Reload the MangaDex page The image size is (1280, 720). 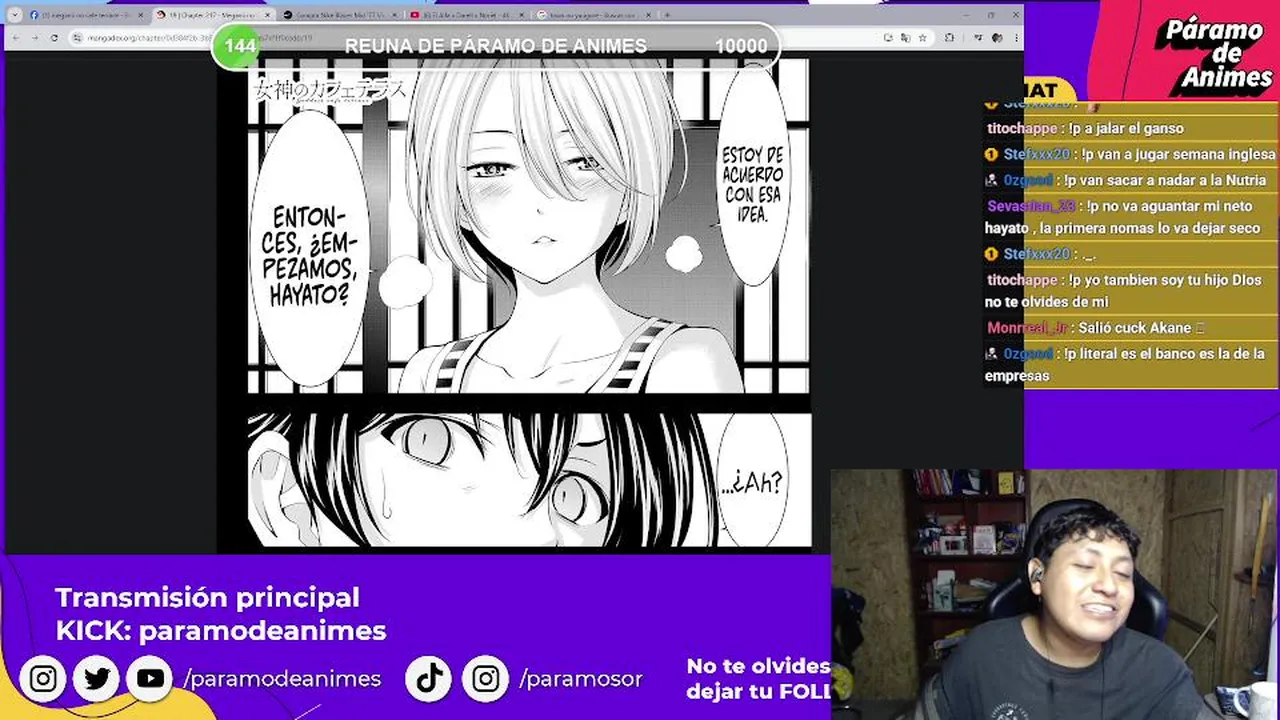click(x=54, y=38)
